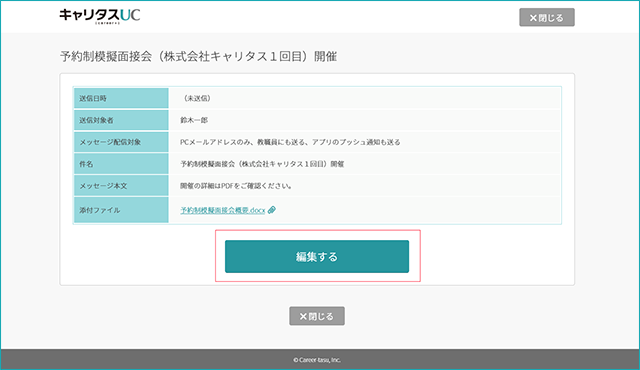Select the 送信対象者 label cell
Viewport: 640px width, 370px height.
(x=121, y=120)
